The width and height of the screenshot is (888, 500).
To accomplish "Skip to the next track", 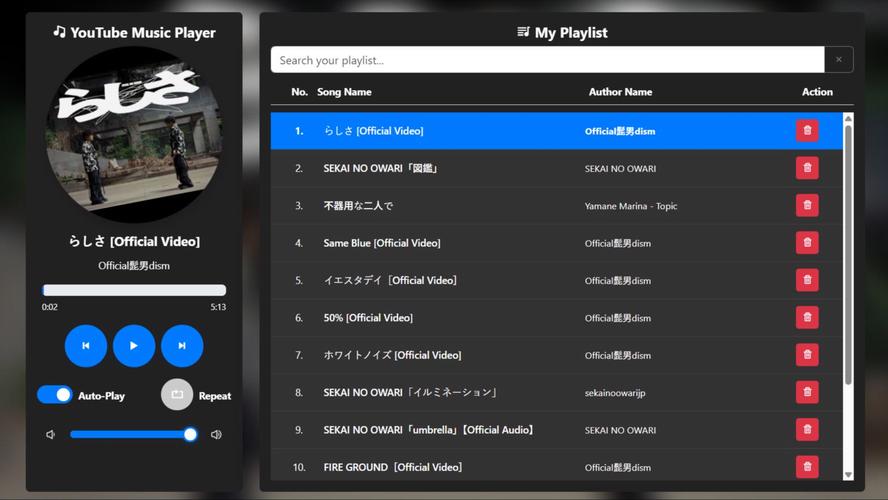I will [x=182, y=346].
